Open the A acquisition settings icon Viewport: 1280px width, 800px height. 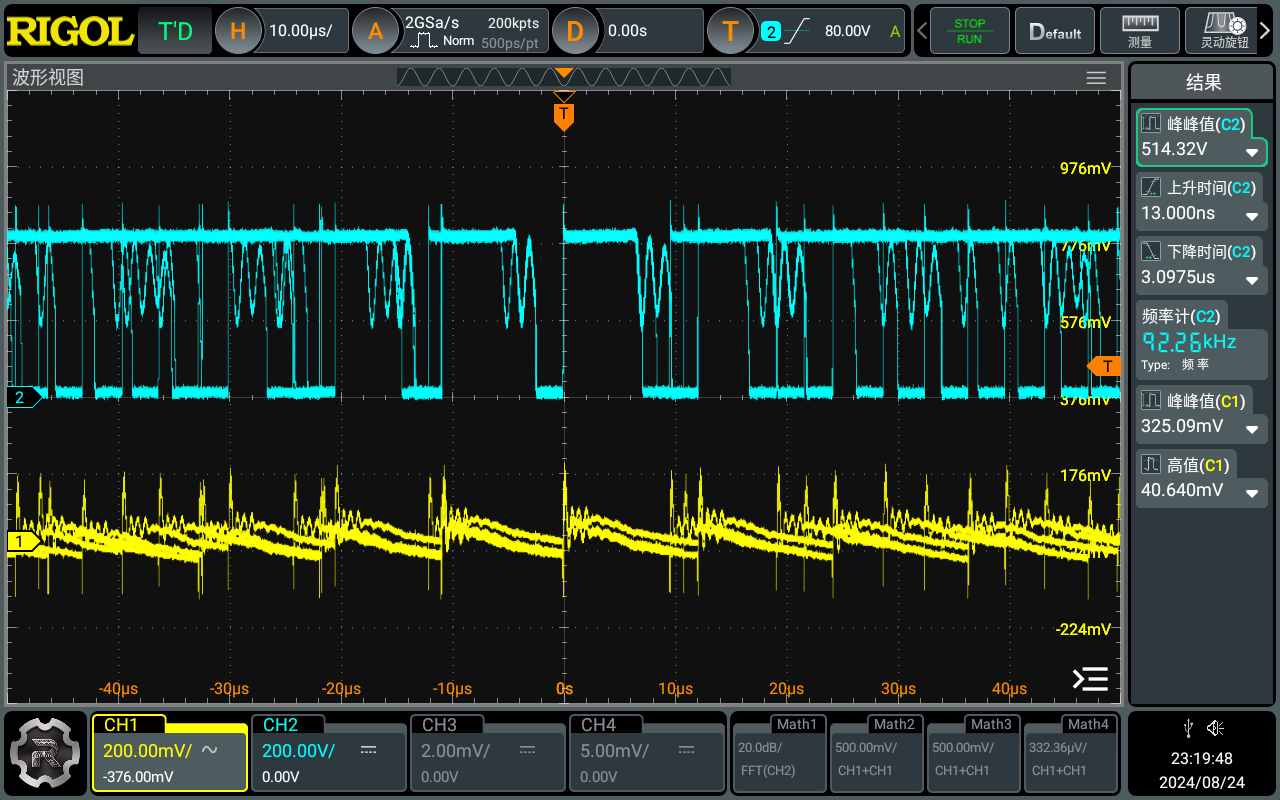[375, 31]
